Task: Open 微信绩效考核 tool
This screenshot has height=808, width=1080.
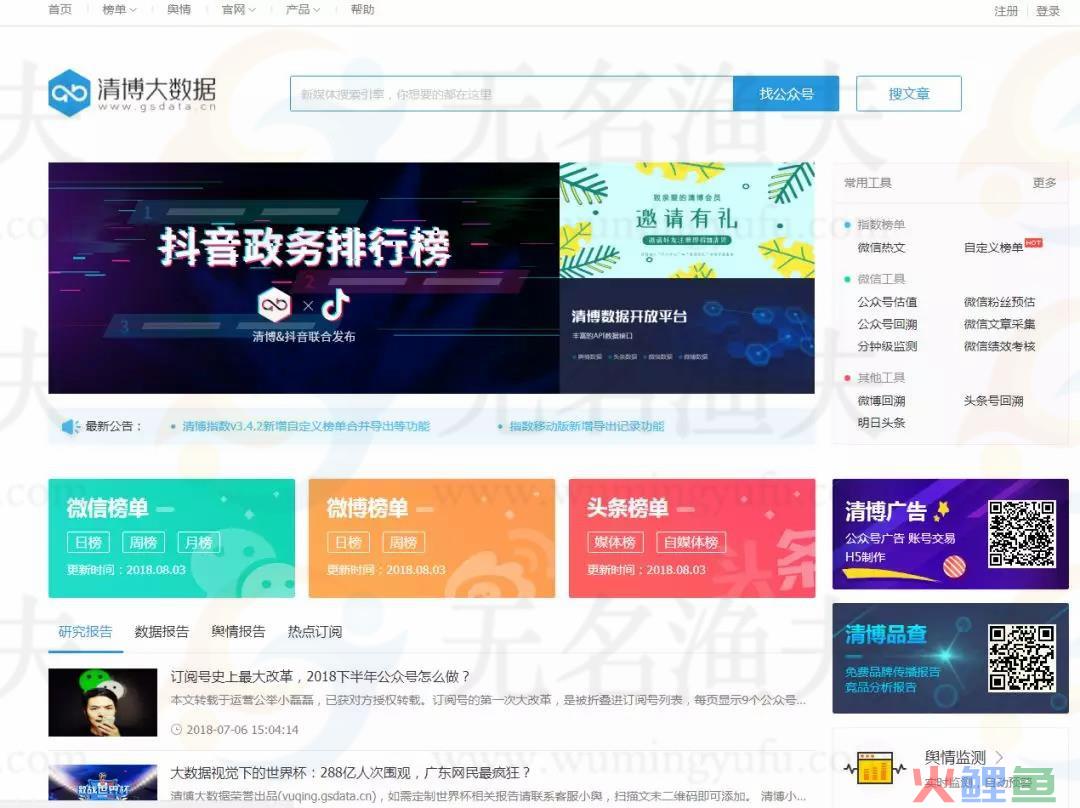Action: click(999, 346)
